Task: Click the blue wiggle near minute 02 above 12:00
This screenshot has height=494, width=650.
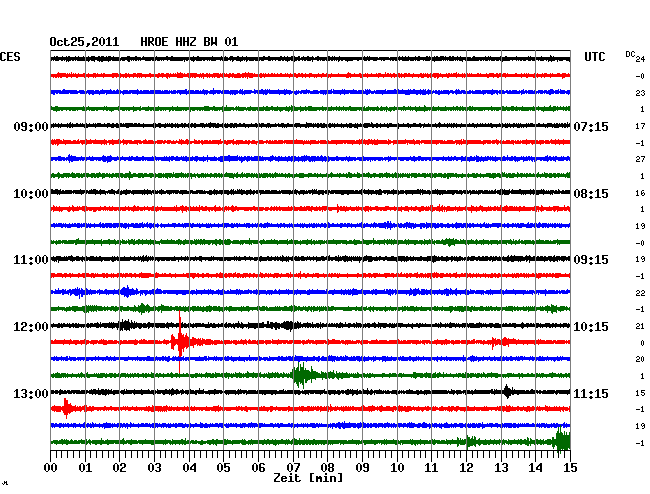Action: click(127, 291)
